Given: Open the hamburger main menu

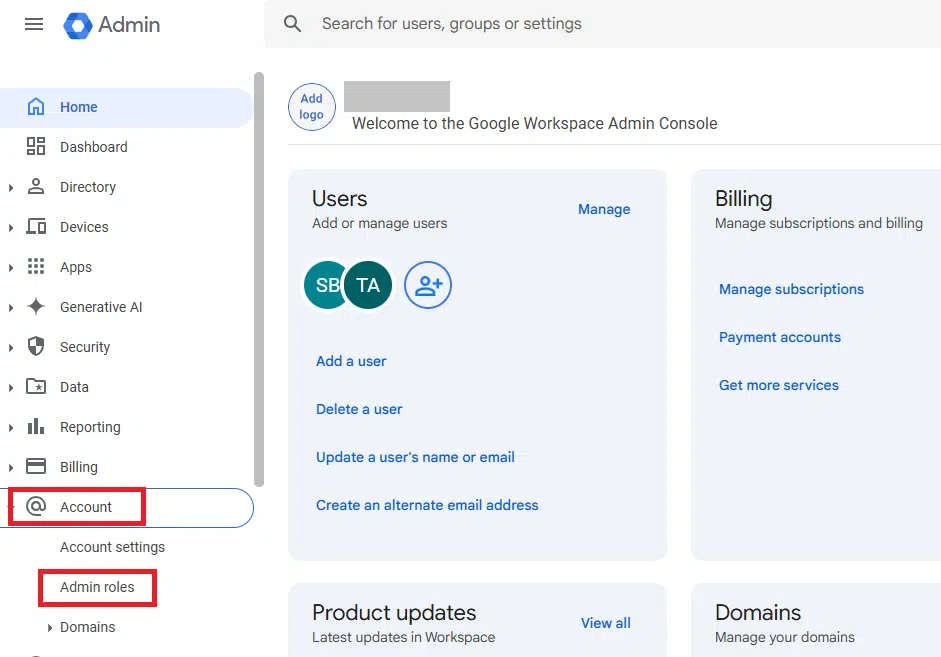Looking at the screenshot, I should (x=34, y=24).
